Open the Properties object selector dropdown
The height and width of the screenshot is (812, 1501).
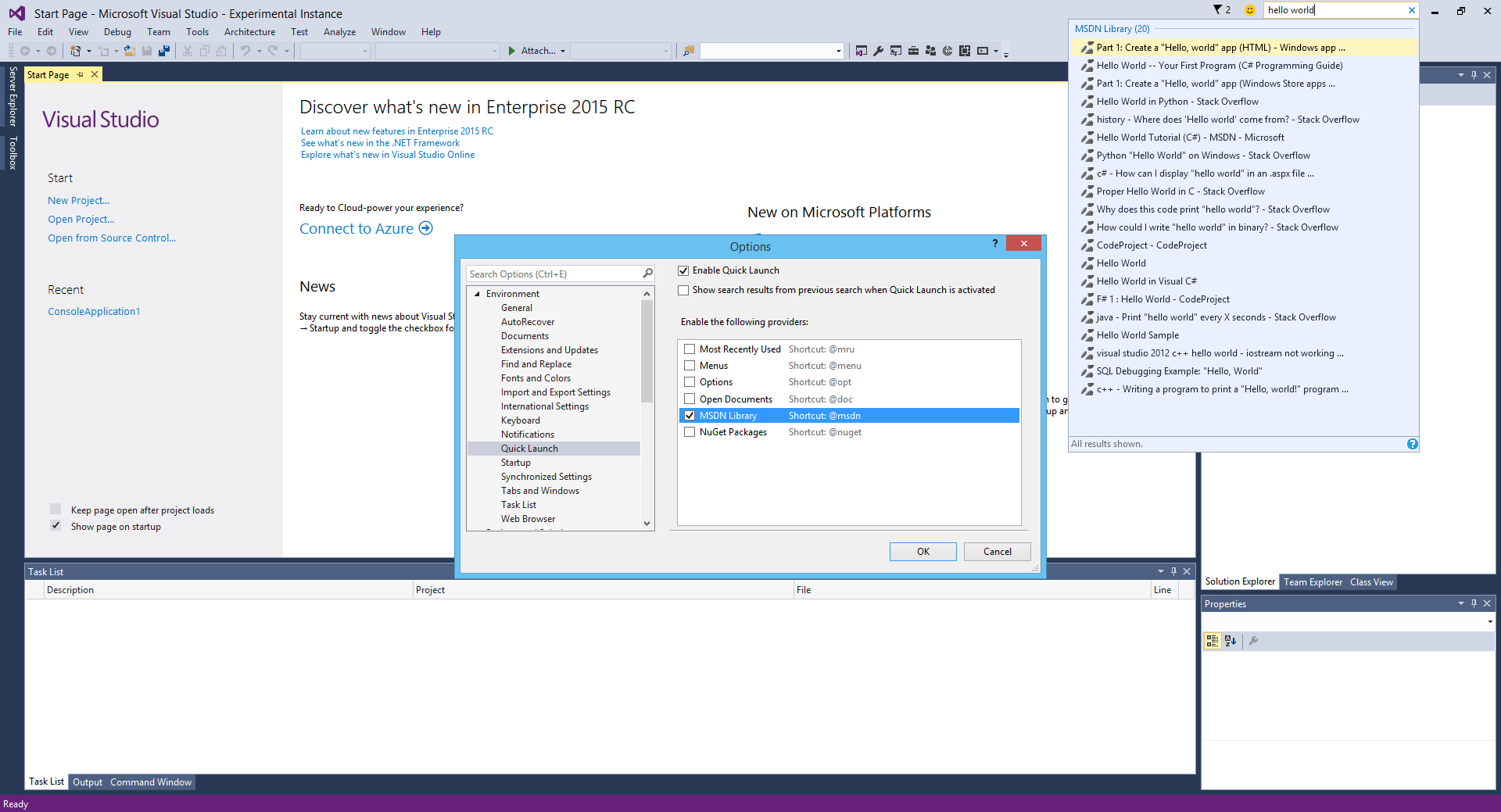[1490, 621]
